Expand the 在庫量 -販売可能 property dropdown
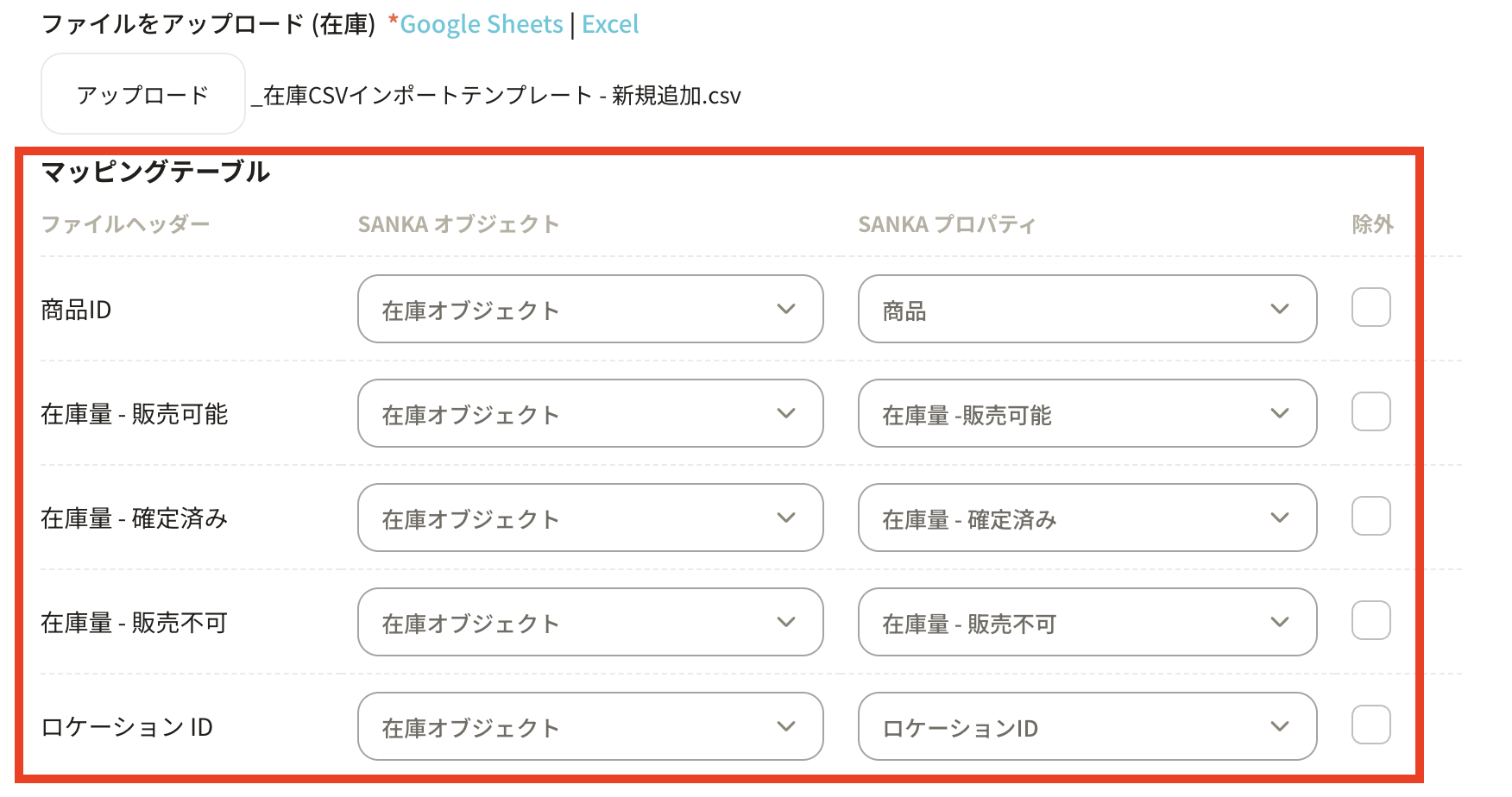The image size is (1512, 797). [x=1087, y=413]
